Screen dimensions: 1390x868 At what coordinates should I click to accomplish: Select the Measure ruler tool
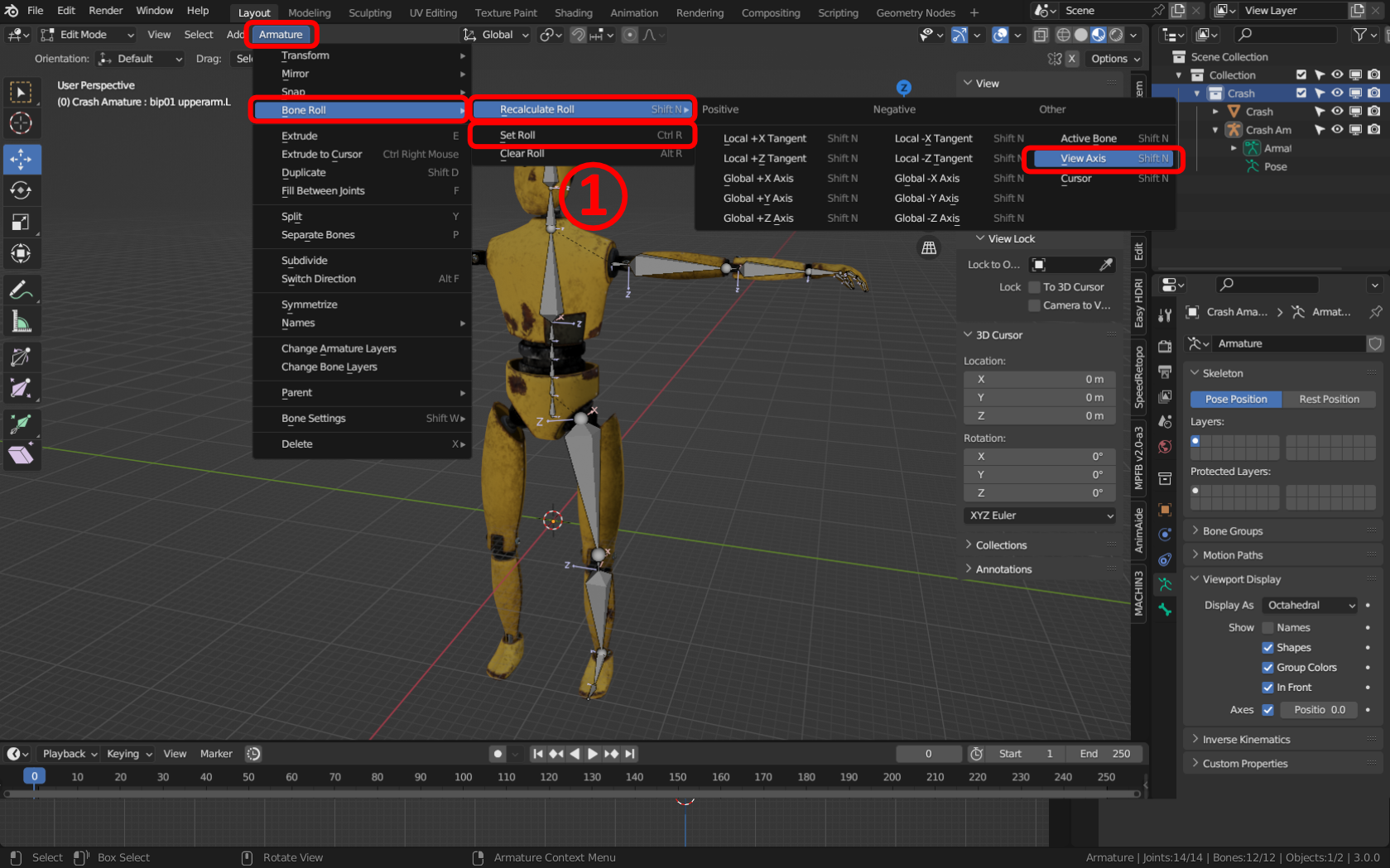click(x=21, y=322)
